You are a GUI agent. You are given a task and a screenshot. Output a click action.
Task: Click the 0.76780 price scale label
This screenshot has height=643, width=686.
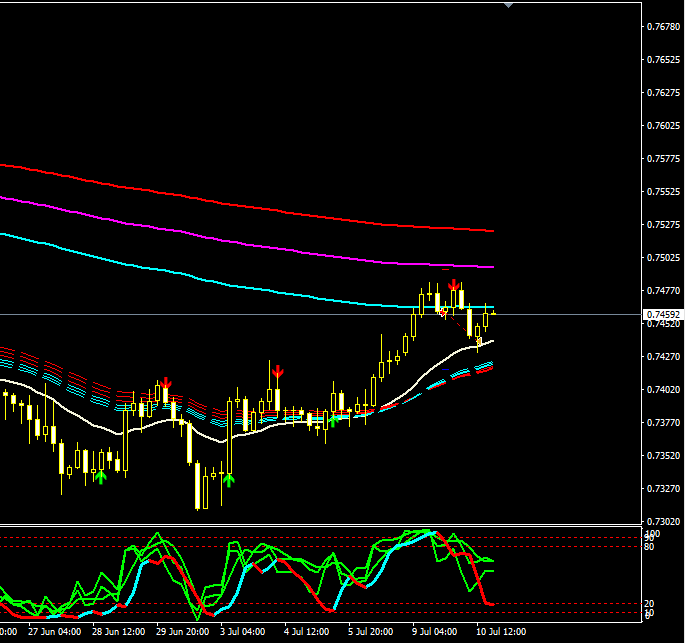tap(663, 27)
